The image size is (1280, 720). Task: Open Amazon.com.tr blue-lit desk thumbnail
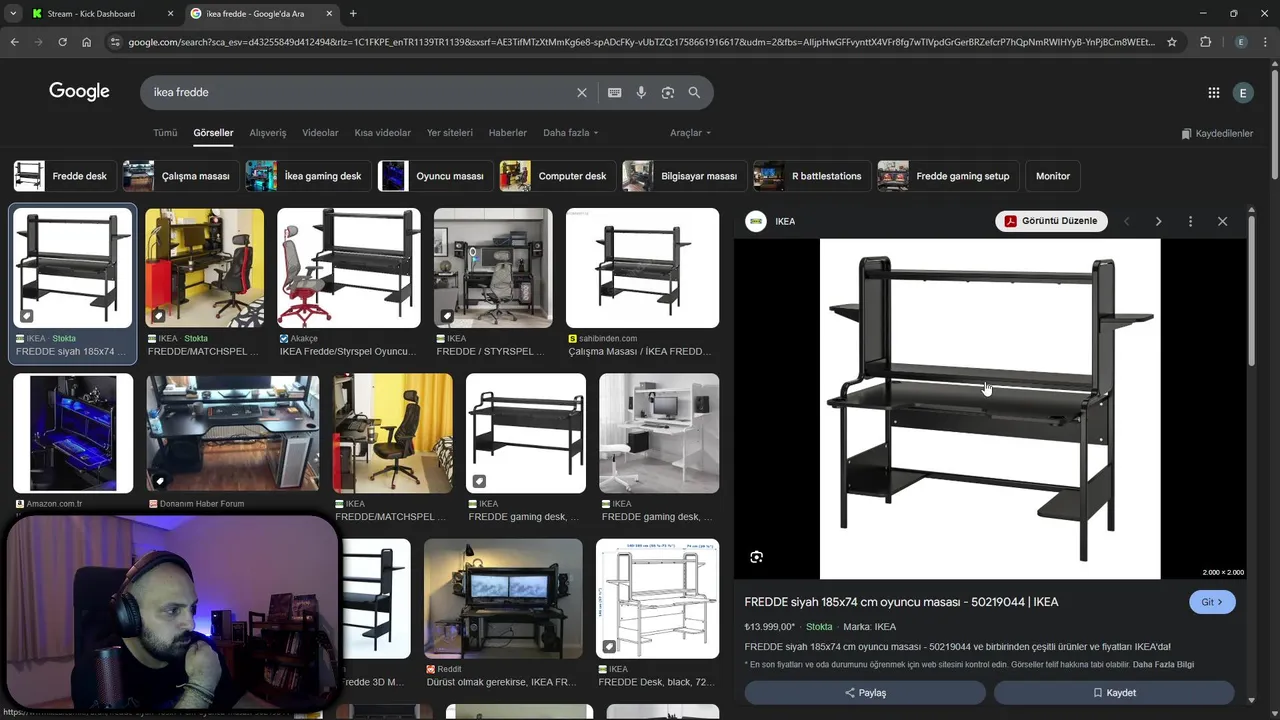(x=73, y=433)
